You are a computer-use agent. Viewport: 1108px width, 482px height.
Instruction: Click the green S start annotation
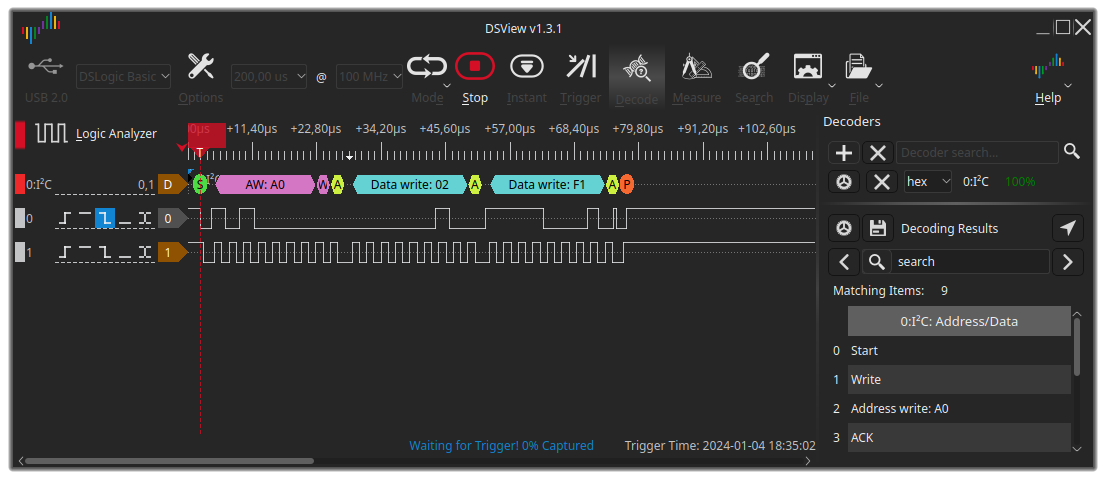coord(200,184)
